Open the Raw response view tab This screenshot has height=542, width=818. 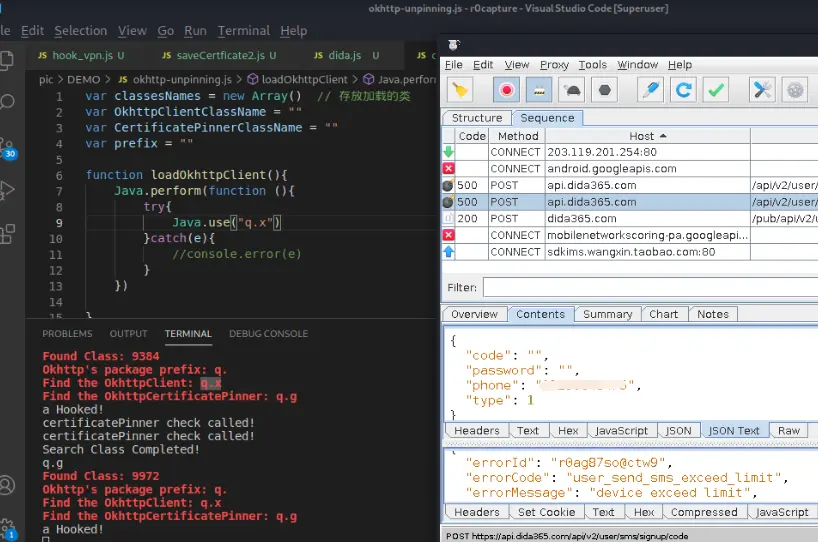[x=789, y=431]
